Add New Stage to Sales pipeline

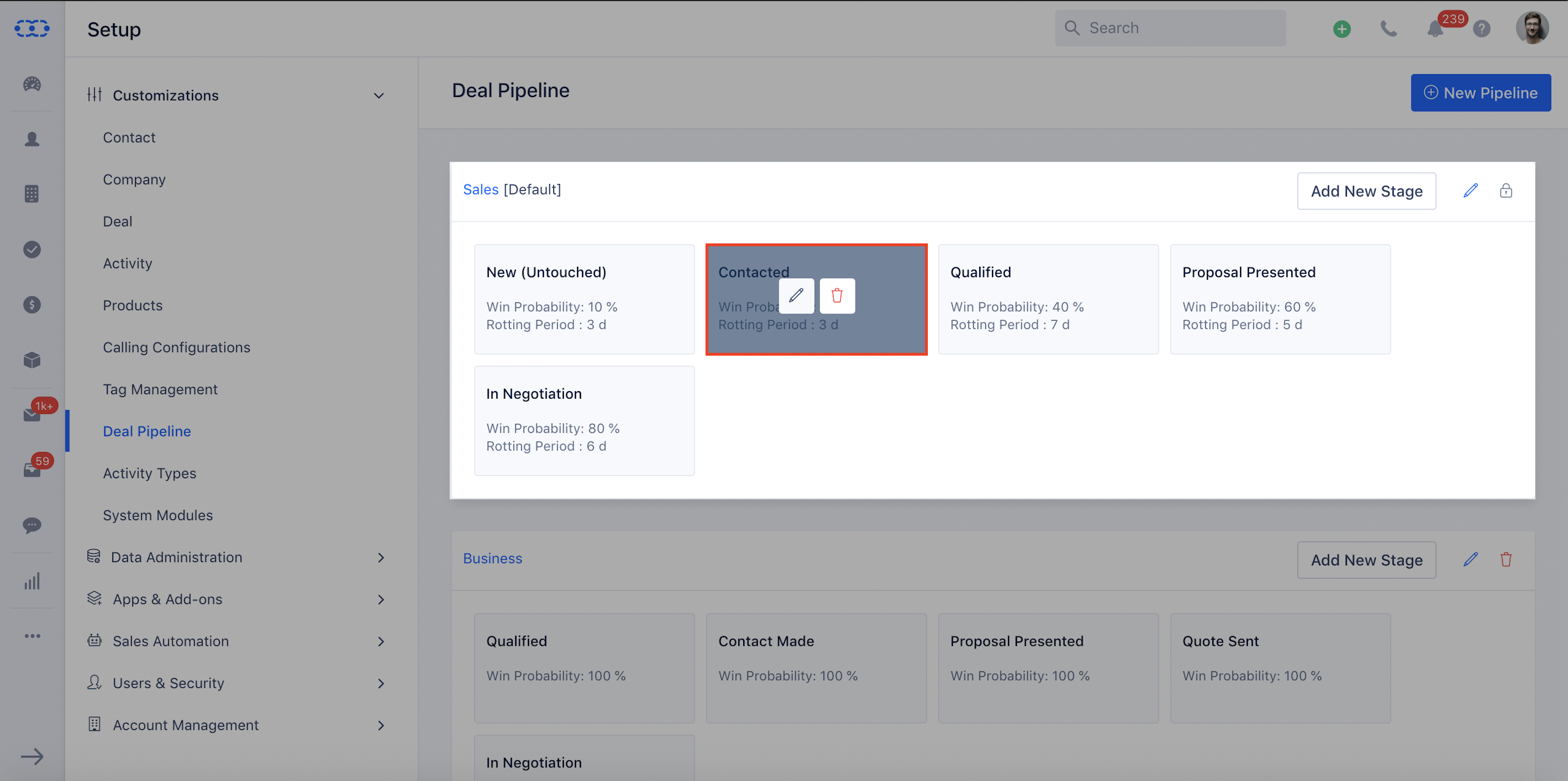coord(1366,191)
